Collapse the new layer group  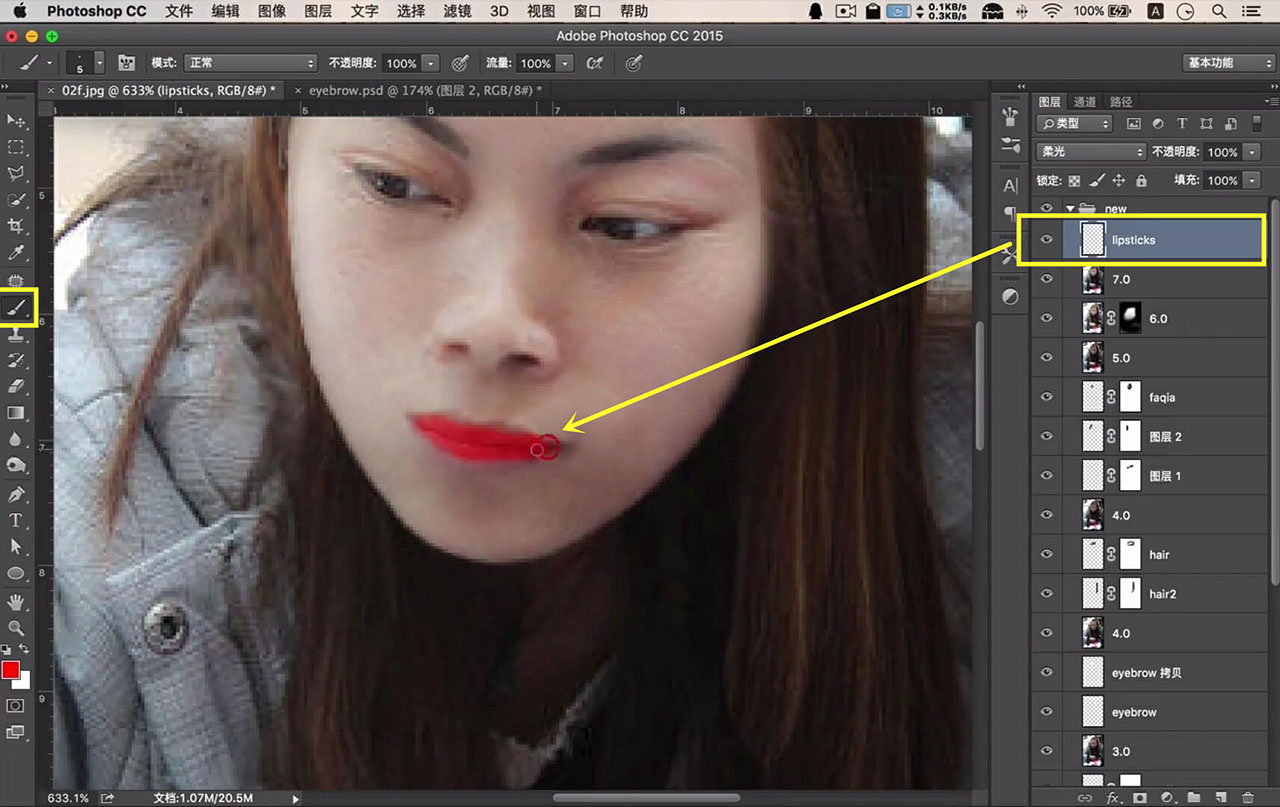[1071, 209]
